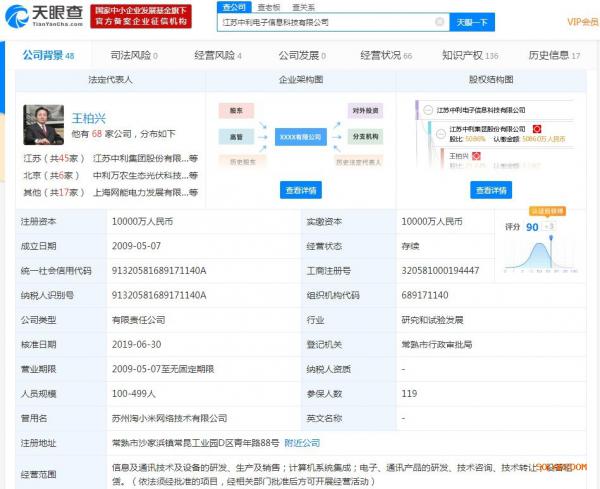Click the 高管 box in structure diagram
The image size is (600, 489).
pyautogui.click(x=236, y=137)
